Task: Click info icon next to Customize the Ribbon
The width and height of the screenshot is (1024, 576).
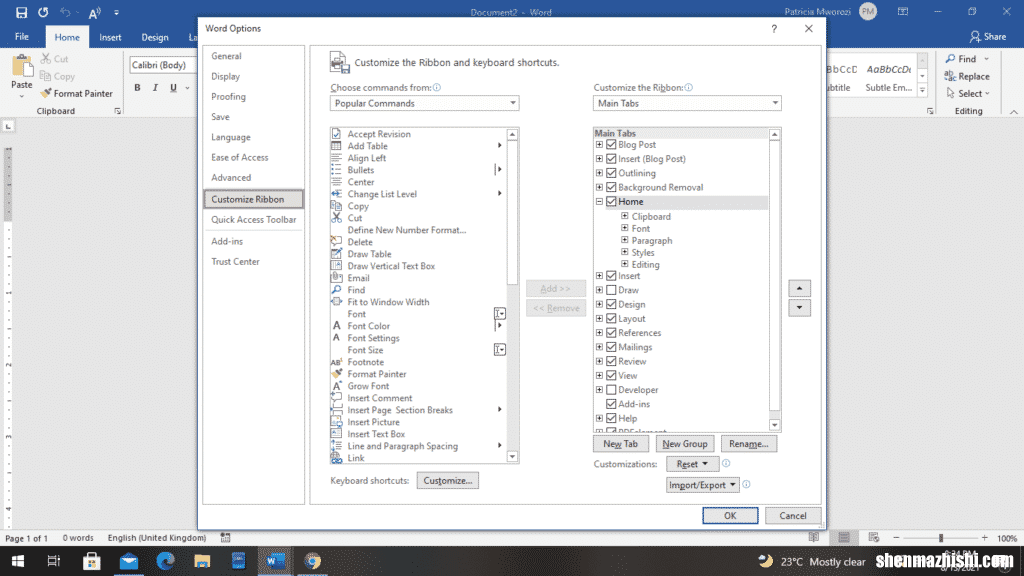Action: (688, 88)
